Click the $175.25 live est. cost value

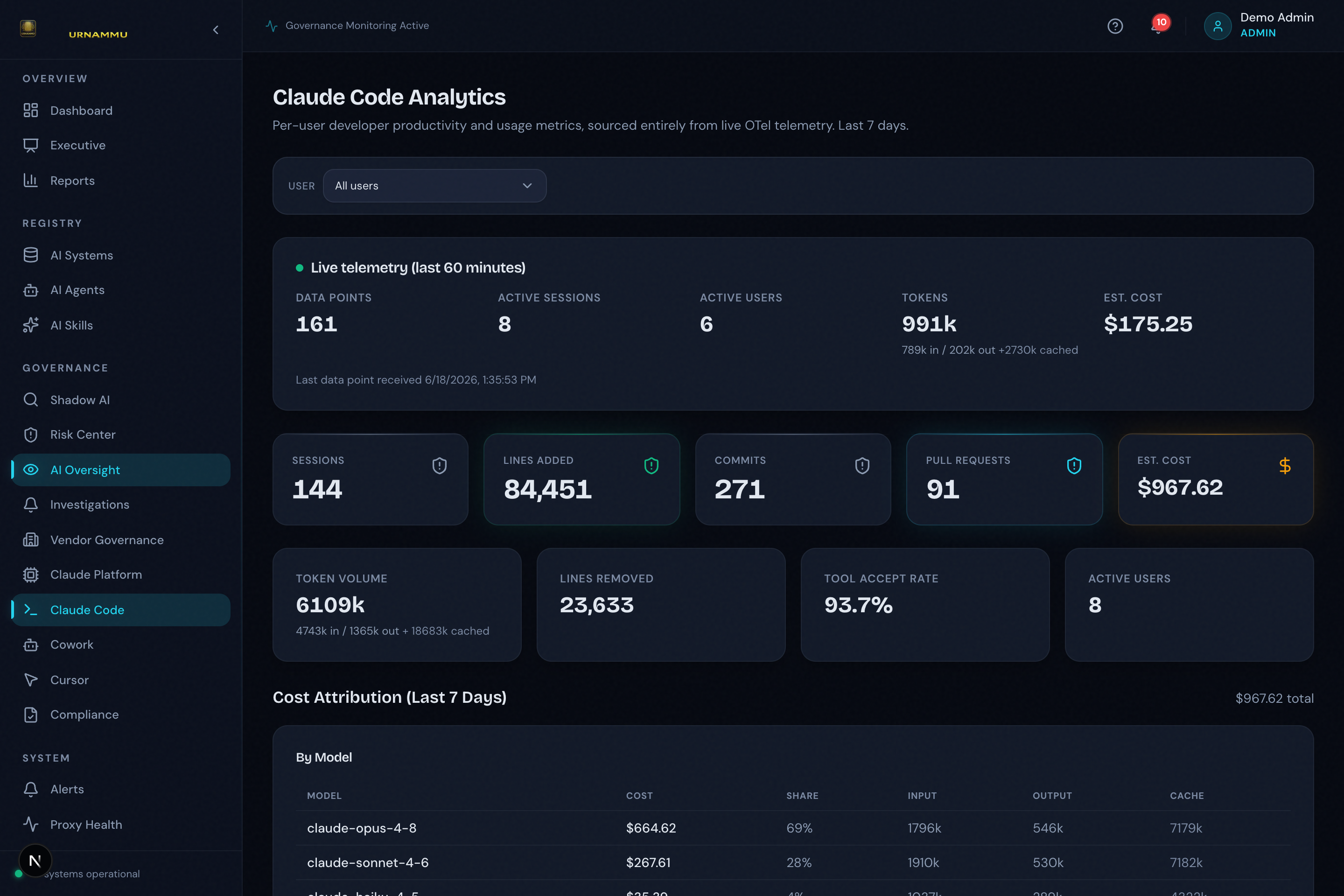[1148, 324]
